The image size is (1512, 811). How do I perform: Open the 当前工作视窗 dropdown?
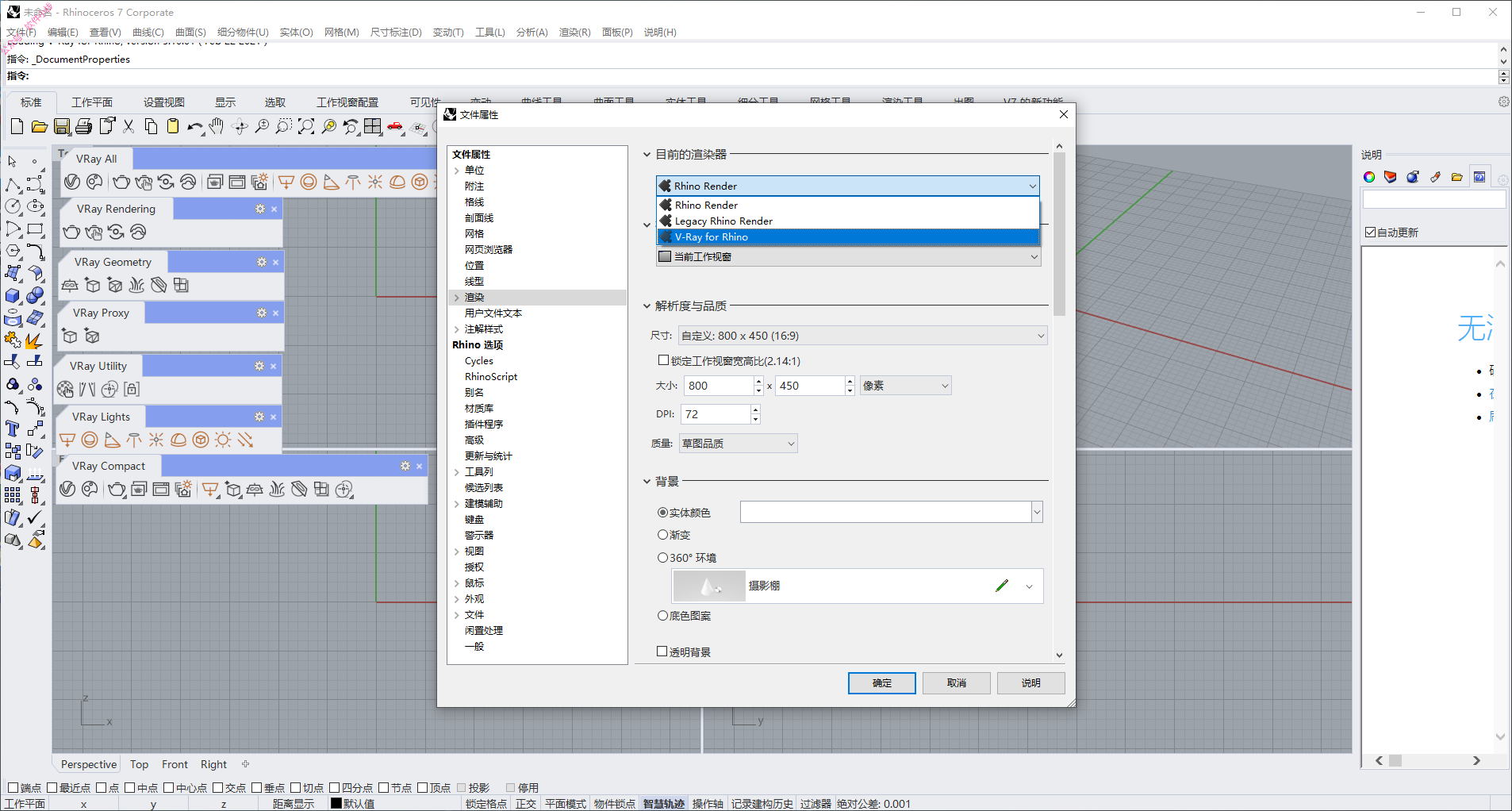(848, 256)
